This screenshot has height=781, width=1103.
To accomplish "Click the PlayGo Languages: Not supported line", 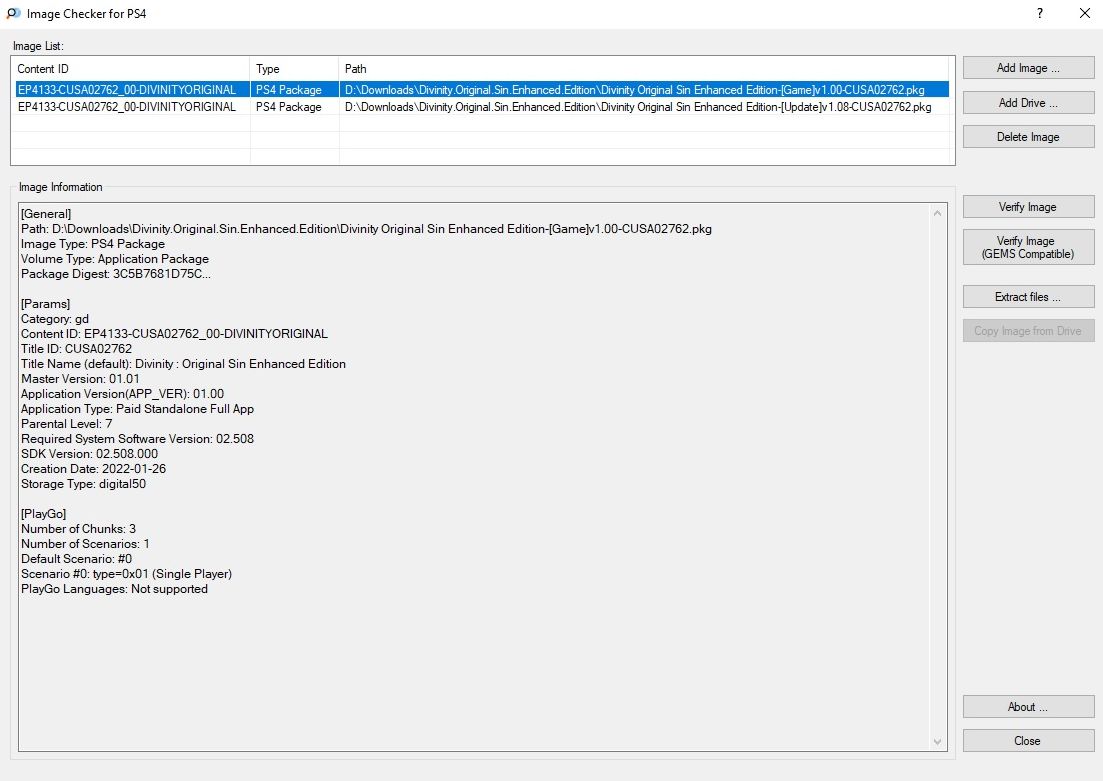I will tap(115, 589).
